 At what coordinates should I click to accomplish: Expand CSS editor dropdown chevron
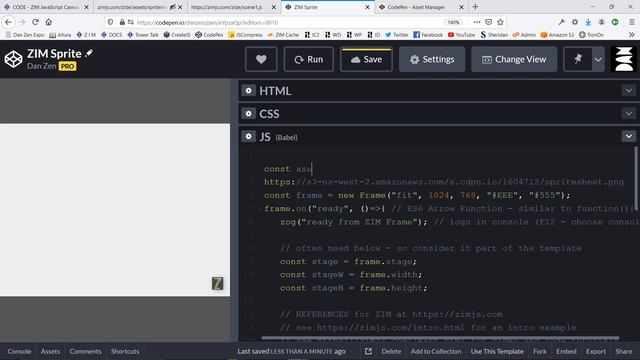(x=629, y=113)
